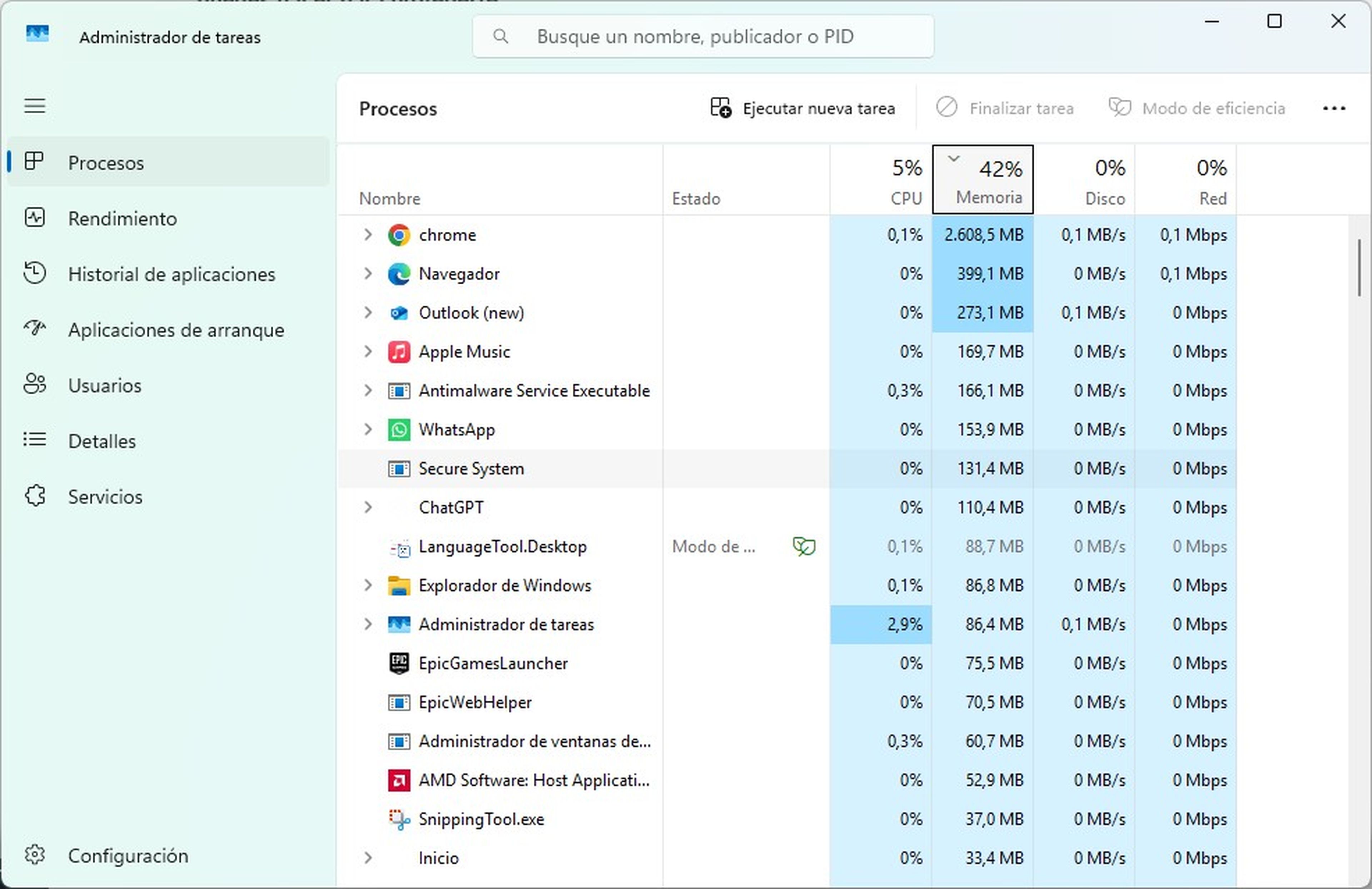Screen dimensions: 1372x889
Task: Click the green efficiency leaf icon on LanguageTool row
Action: pyautogui.click(x=804, y=546)
